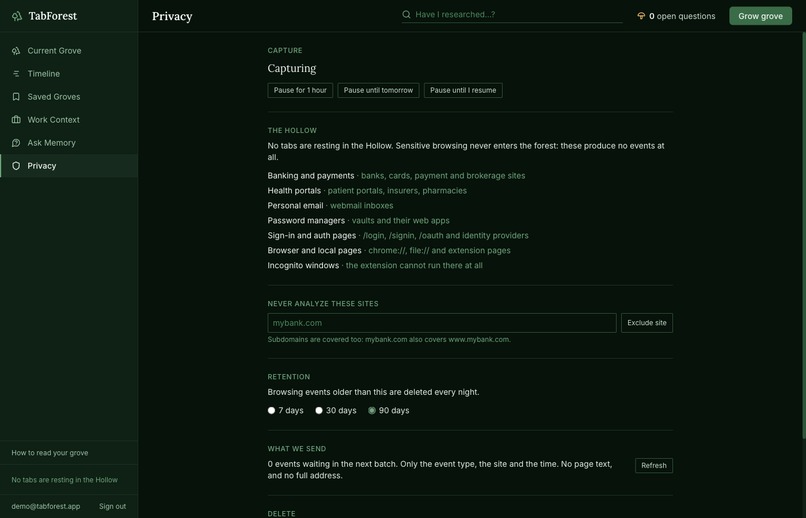Screen dimensions: 806x518
Task: Click the search magnifier icon
Action: 406,14
